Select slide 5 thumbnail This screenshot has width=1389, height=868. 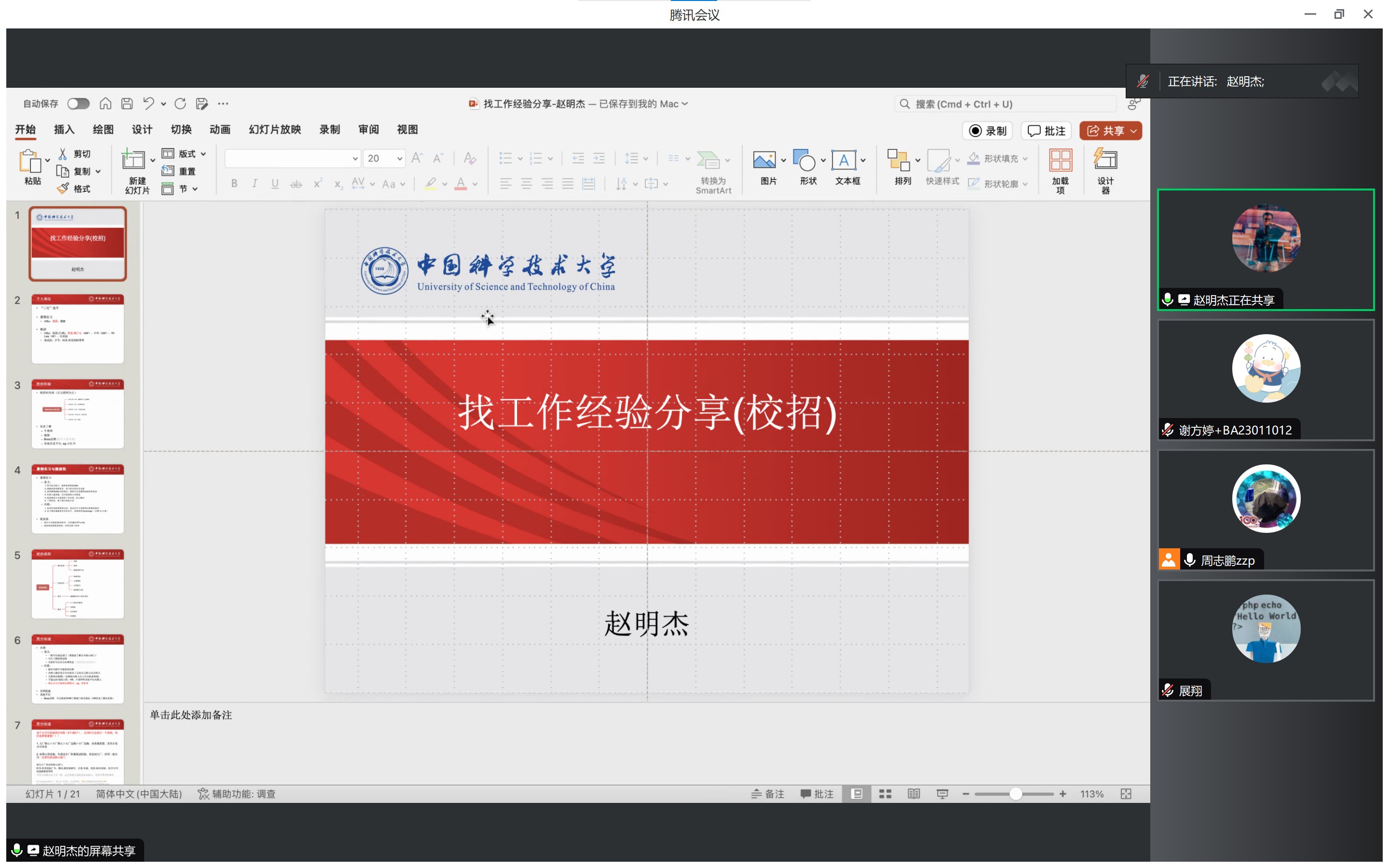pos(78,584)
